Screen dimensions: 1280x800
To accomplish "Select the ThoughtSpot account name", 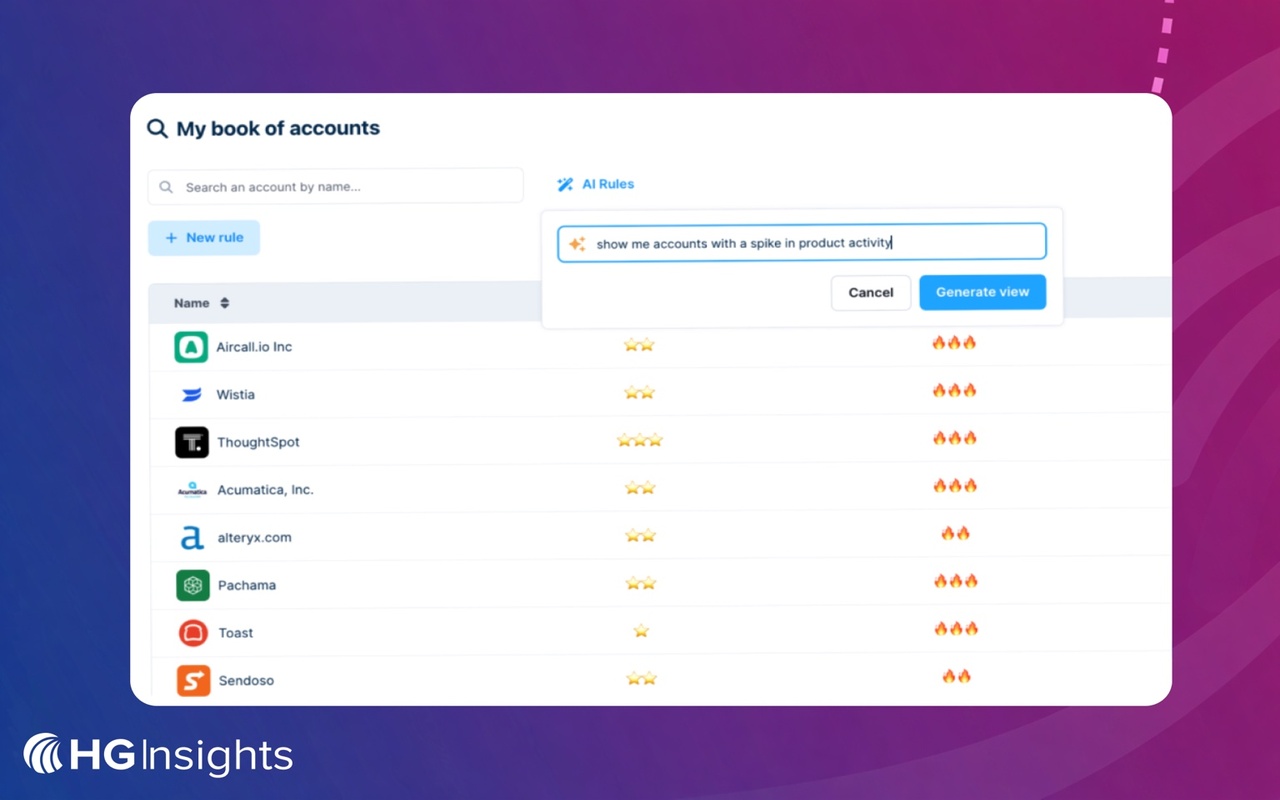I will coord(258,442).
